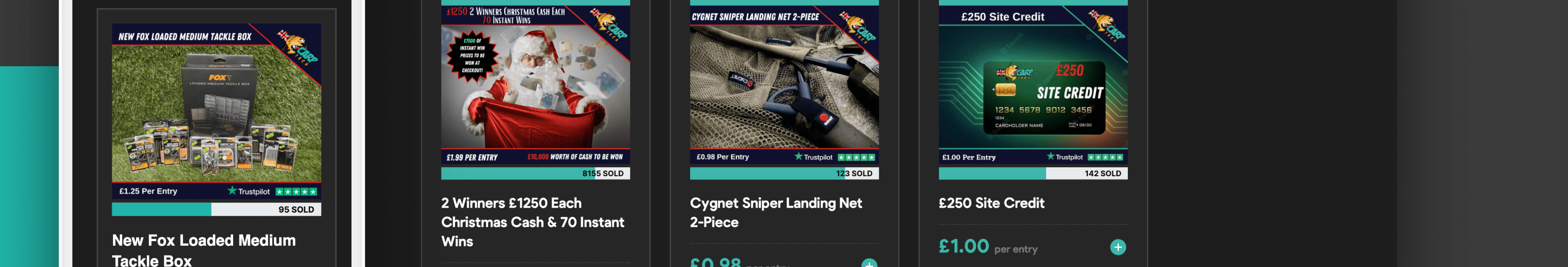Click the 95 SOLD progress bar

coord(216,209)
